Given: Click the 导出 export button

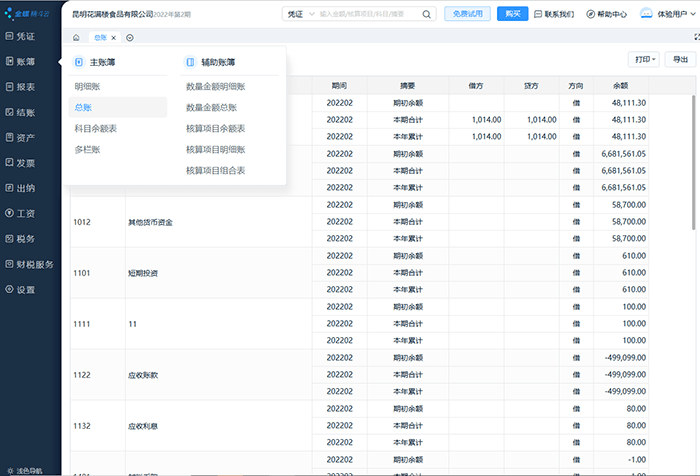Looking at the screenshot, I should 680,59.
